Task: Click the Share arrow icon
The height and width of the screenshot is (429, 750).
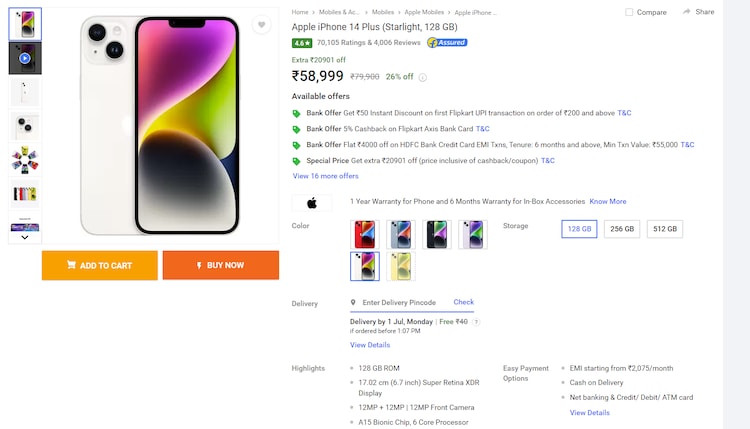Action: coord(687,12)
